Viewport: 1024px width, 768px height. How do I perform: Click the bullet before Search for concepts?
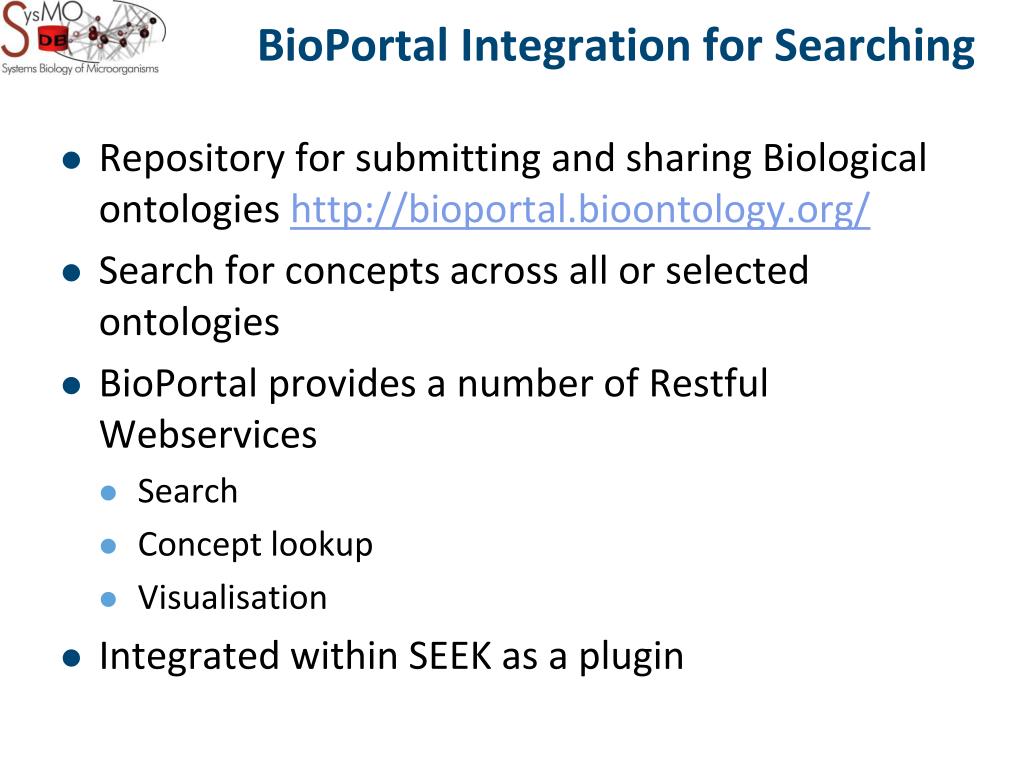point(71,272)
